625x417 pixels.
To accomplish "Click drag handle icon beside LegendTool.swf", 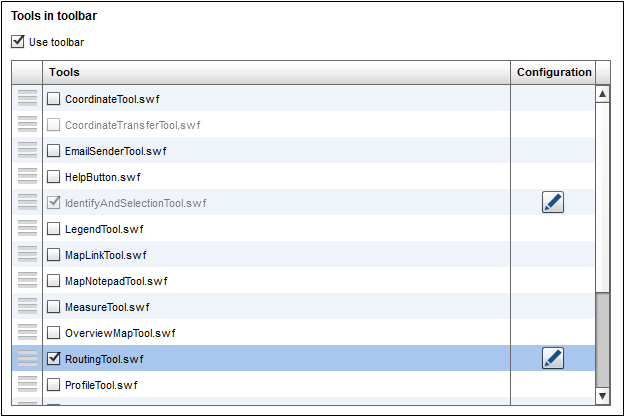I will 28,228.
